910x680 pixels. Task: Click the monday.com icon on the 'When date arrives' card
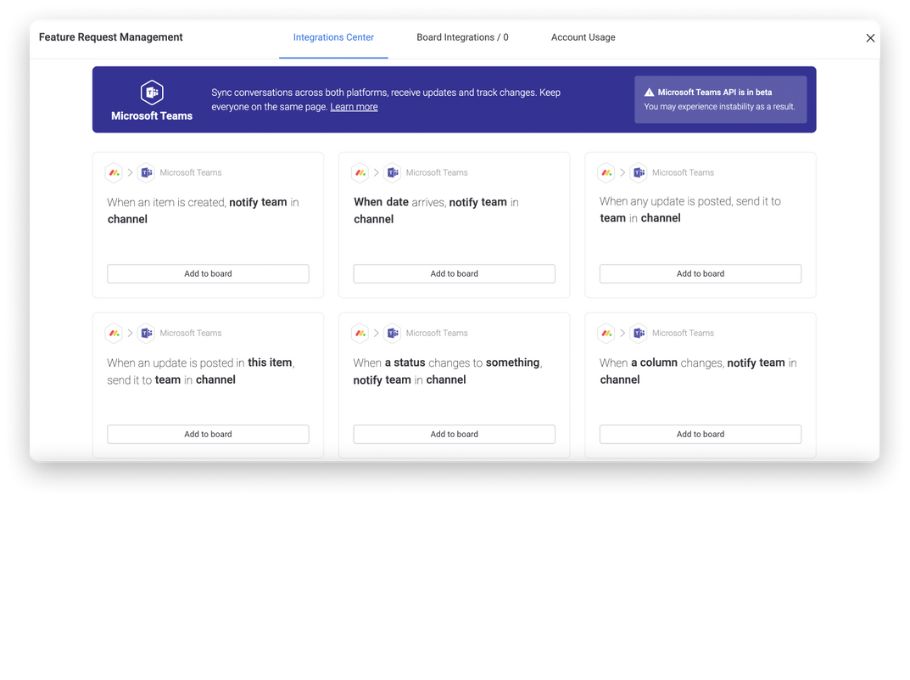point(360,172)
